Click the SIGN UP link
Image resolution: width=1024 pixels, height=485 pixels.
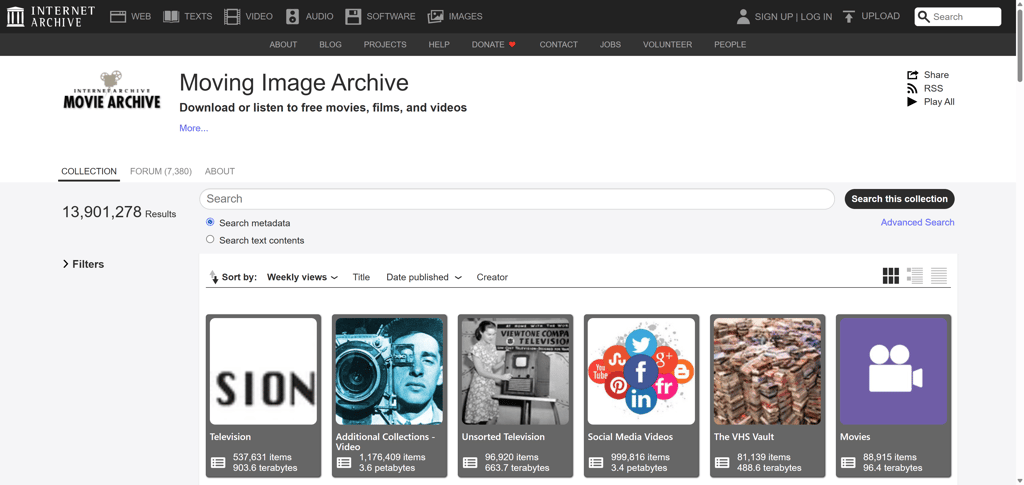point(773,17)
